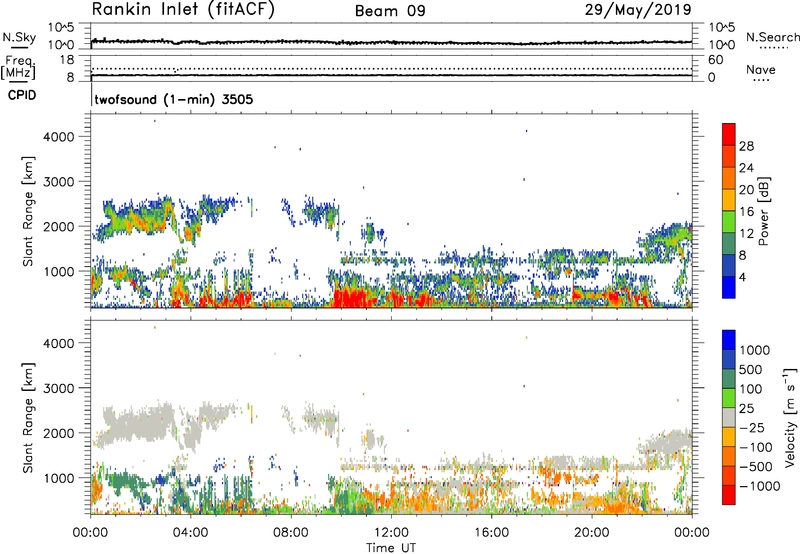The height and width of the screenshot is (554, 800).
Task: Click the date '29/May/2019'
Action: tap(638, 10)
